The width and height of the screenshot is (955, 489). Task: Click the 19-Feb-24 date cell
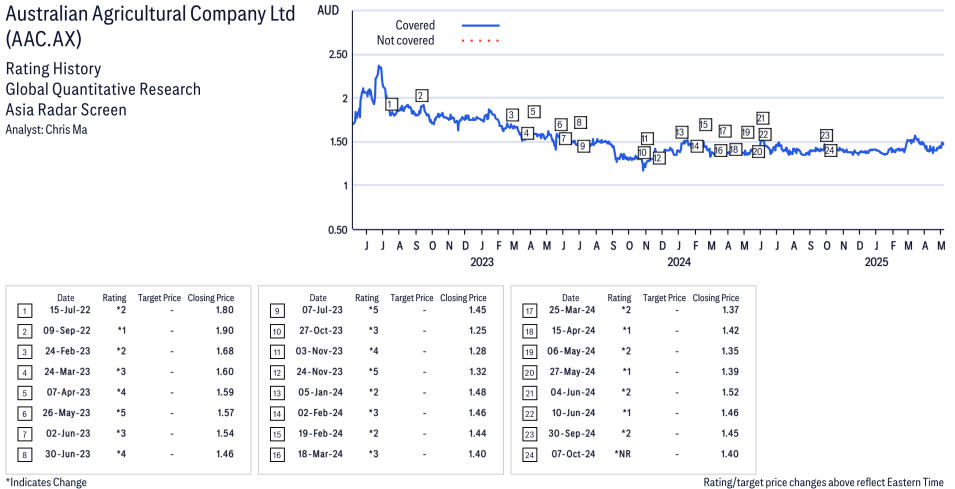click(x=320, y=434)
